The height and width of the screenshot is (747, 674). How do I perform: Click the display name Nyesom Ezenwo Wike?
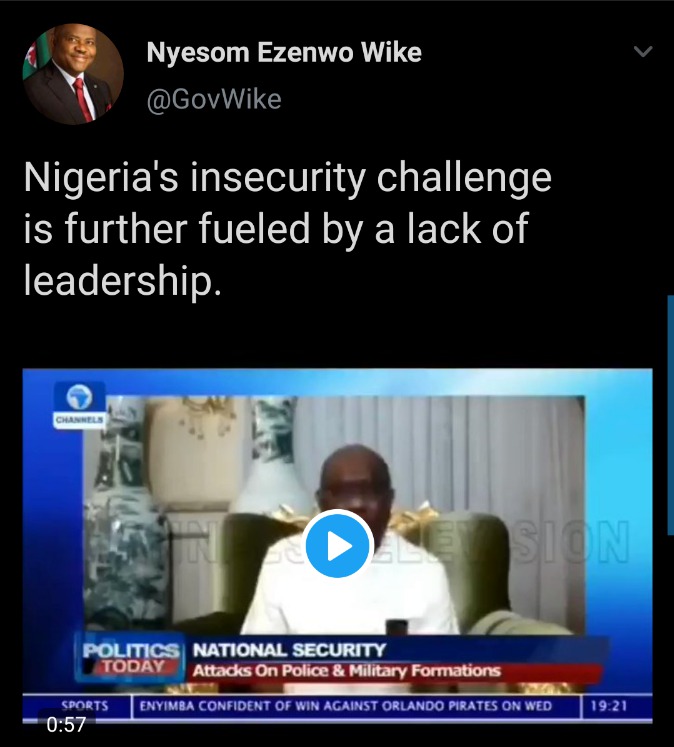click(284, 52)
